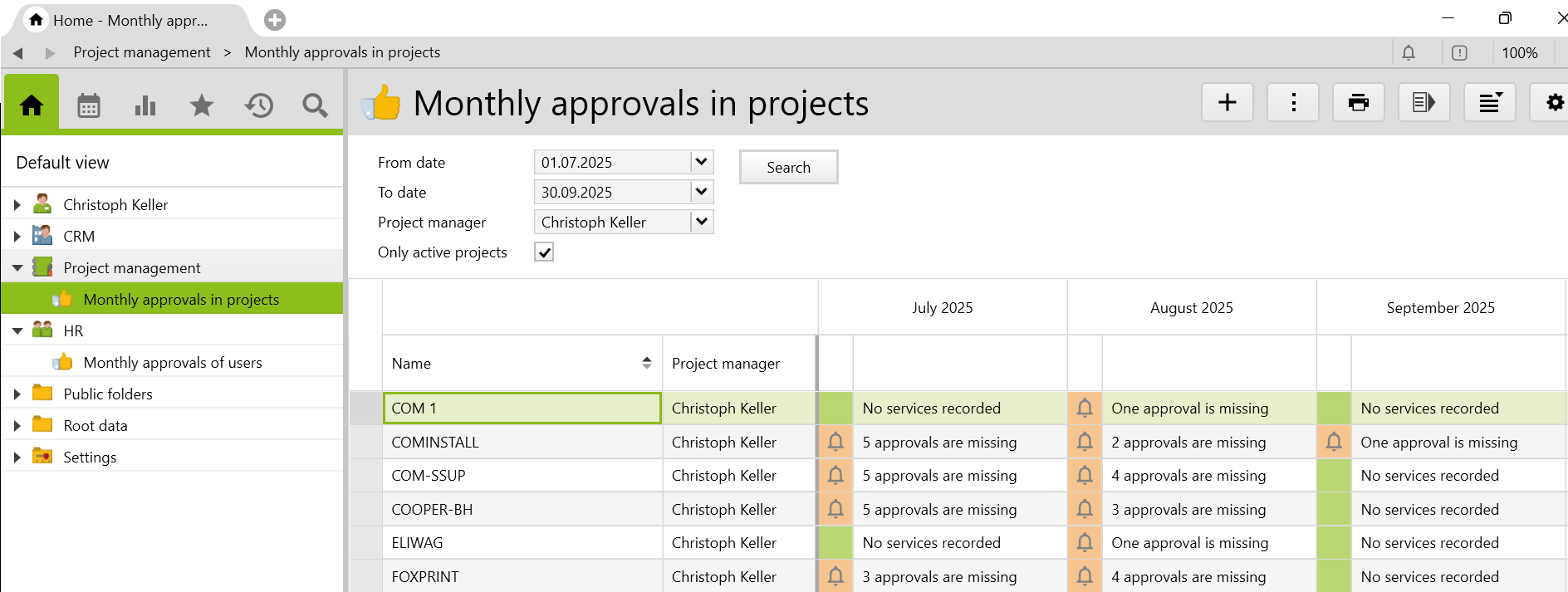Click green July status cell for ELIWAG

click(x=835, y=543)
